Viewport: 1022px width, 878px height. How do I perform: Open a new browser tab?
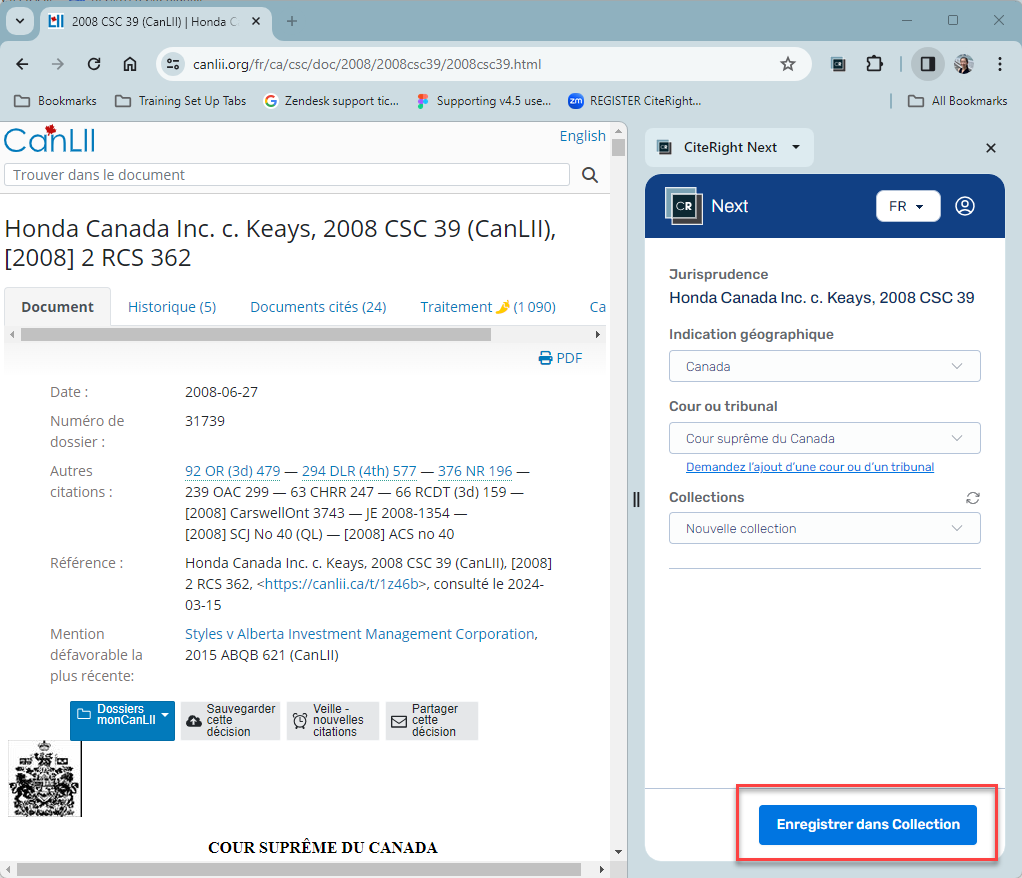[291, 22]
